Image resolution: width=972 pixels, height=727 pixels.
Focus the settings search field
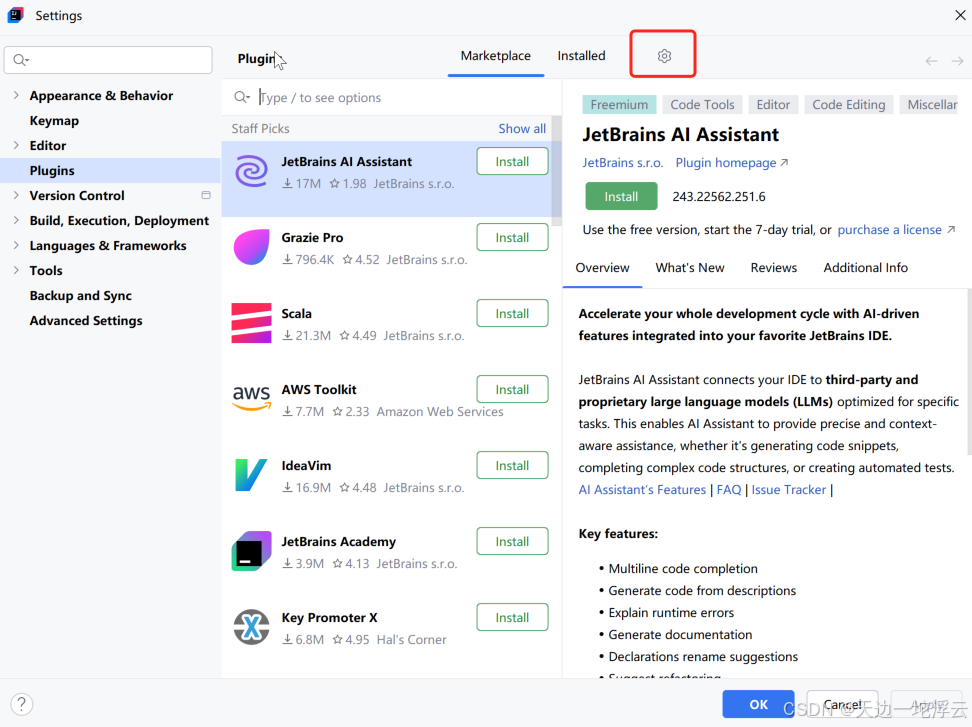coord(108,60)
